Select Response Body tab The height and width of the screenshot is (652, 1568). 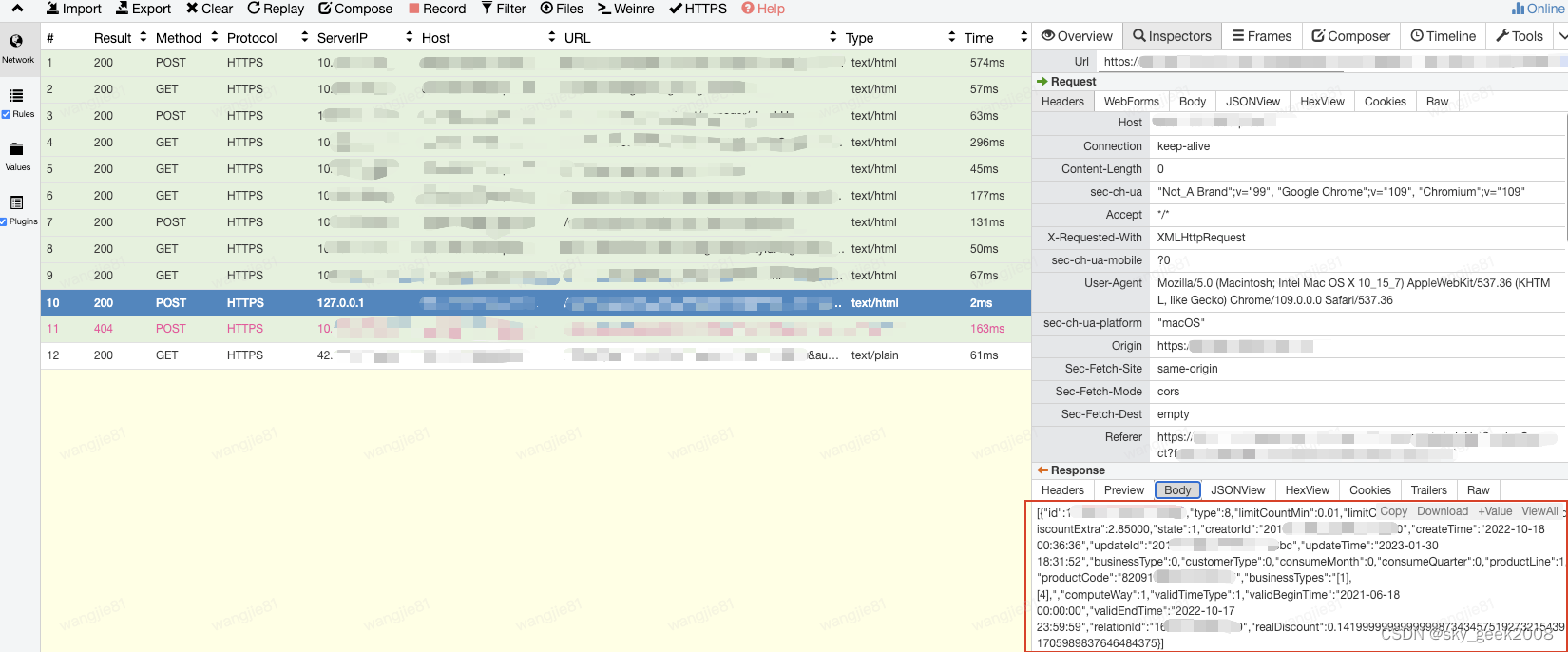pos(1177,490)
